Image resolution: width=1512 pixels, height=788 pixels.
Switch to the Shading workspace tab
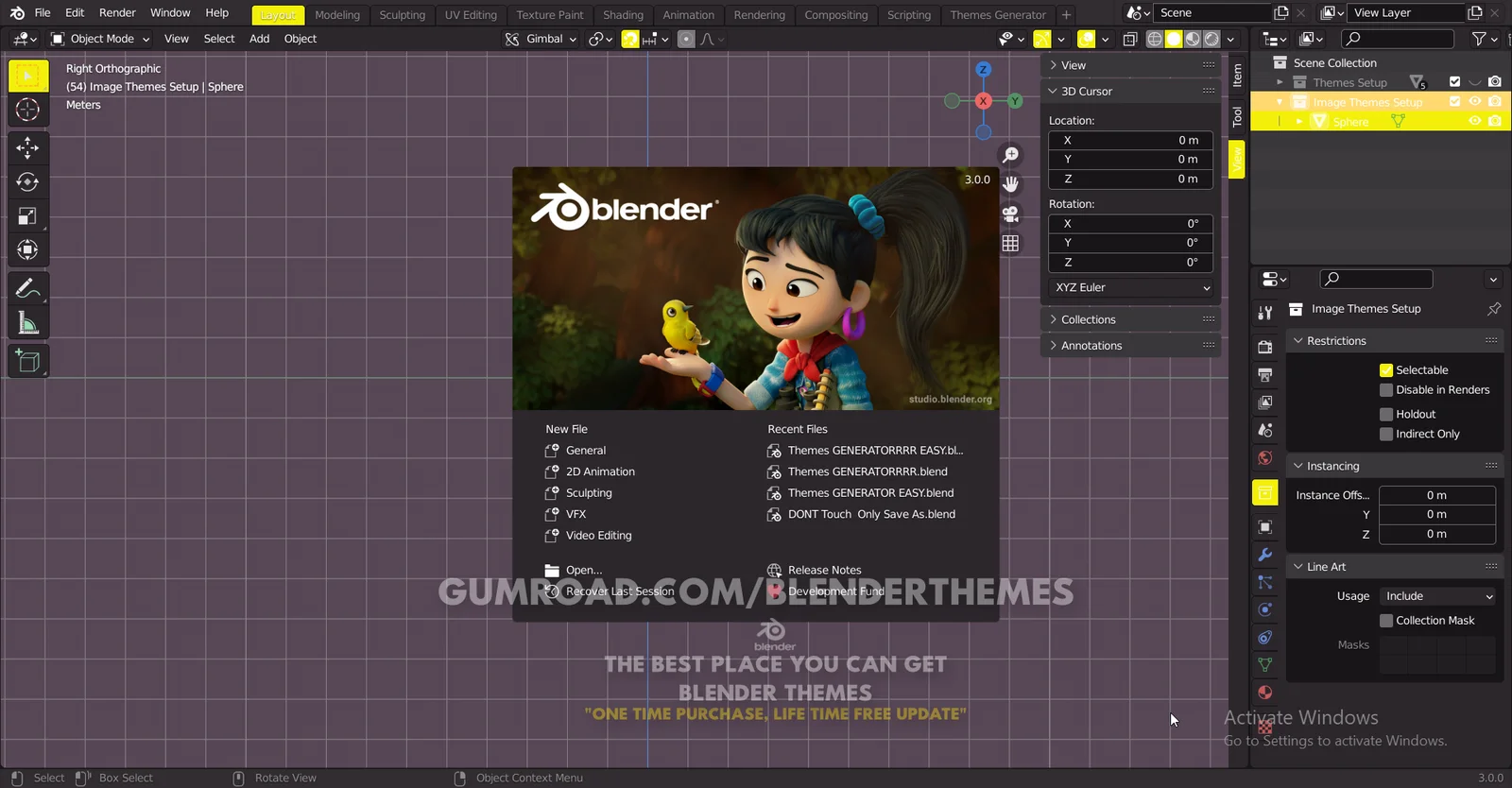pyautogui.click(x=623, y=15)
